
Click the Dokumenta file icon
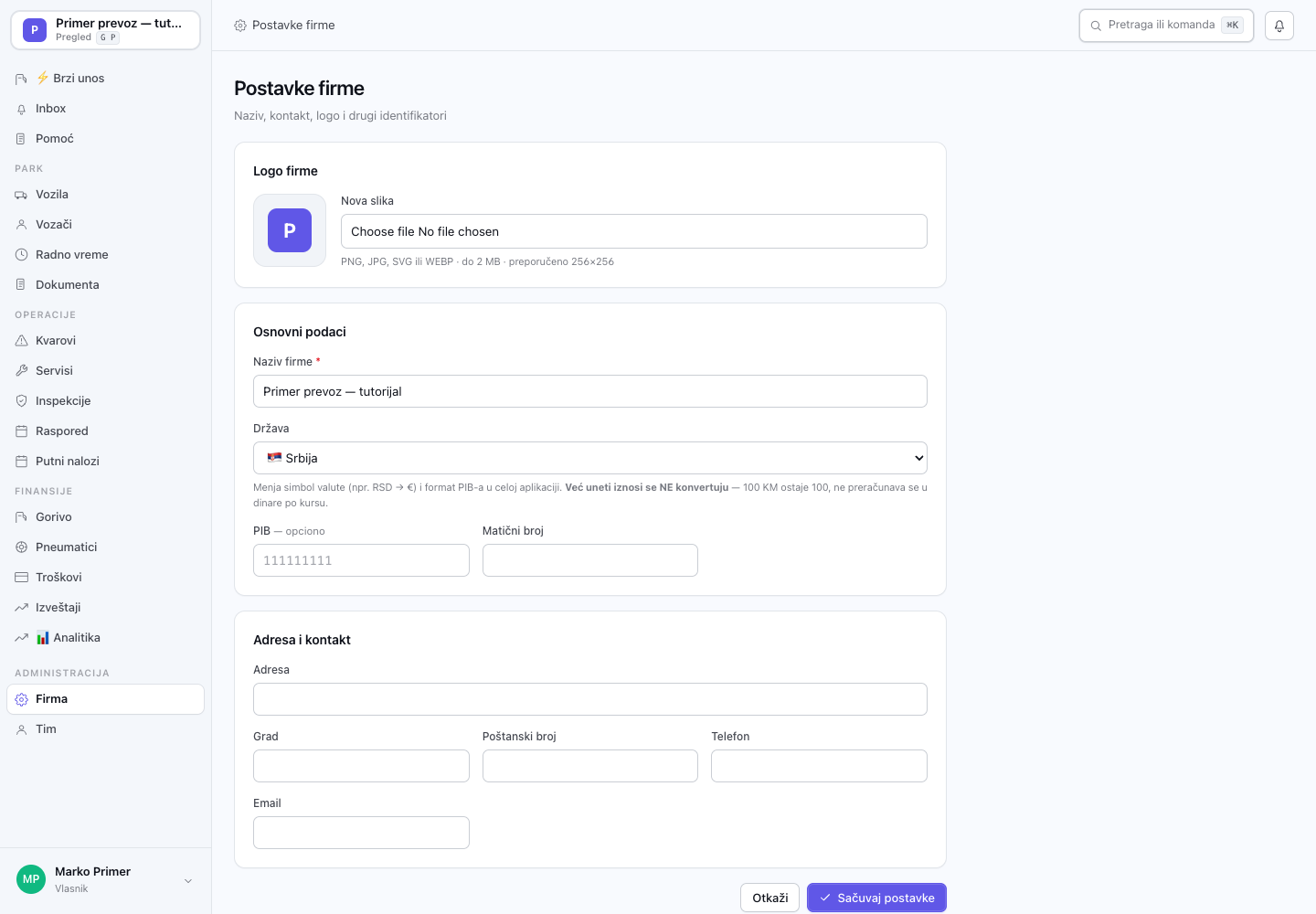[x=21, y=285]
